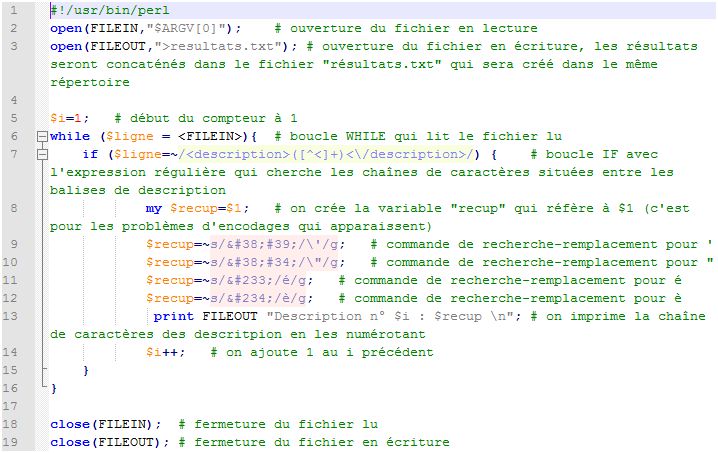Image resolution: width=718 pixels, height=453 pixels.
Task: Click the closing brace on line 15
Action: (86, 371)
